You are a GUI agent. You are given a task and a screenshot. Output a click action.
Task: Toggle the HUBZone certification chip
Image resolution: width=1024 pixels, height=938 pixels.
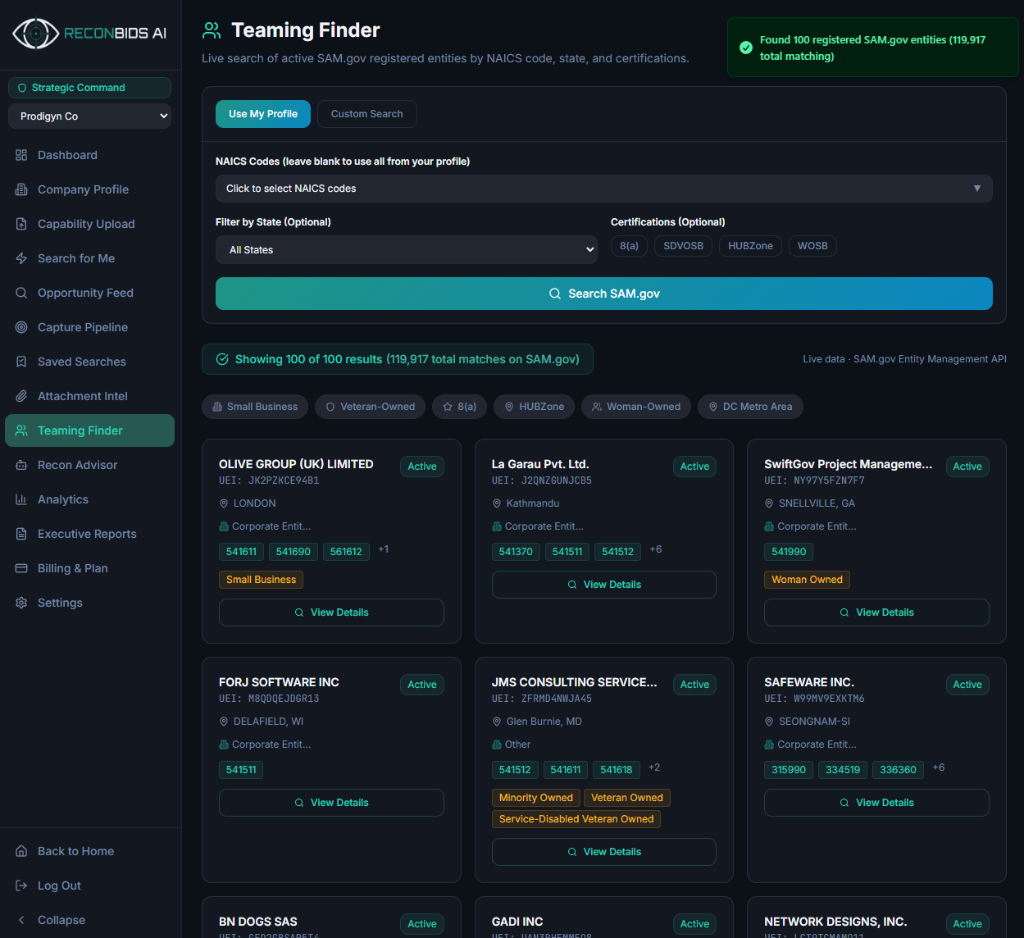[x=750, y=246]
